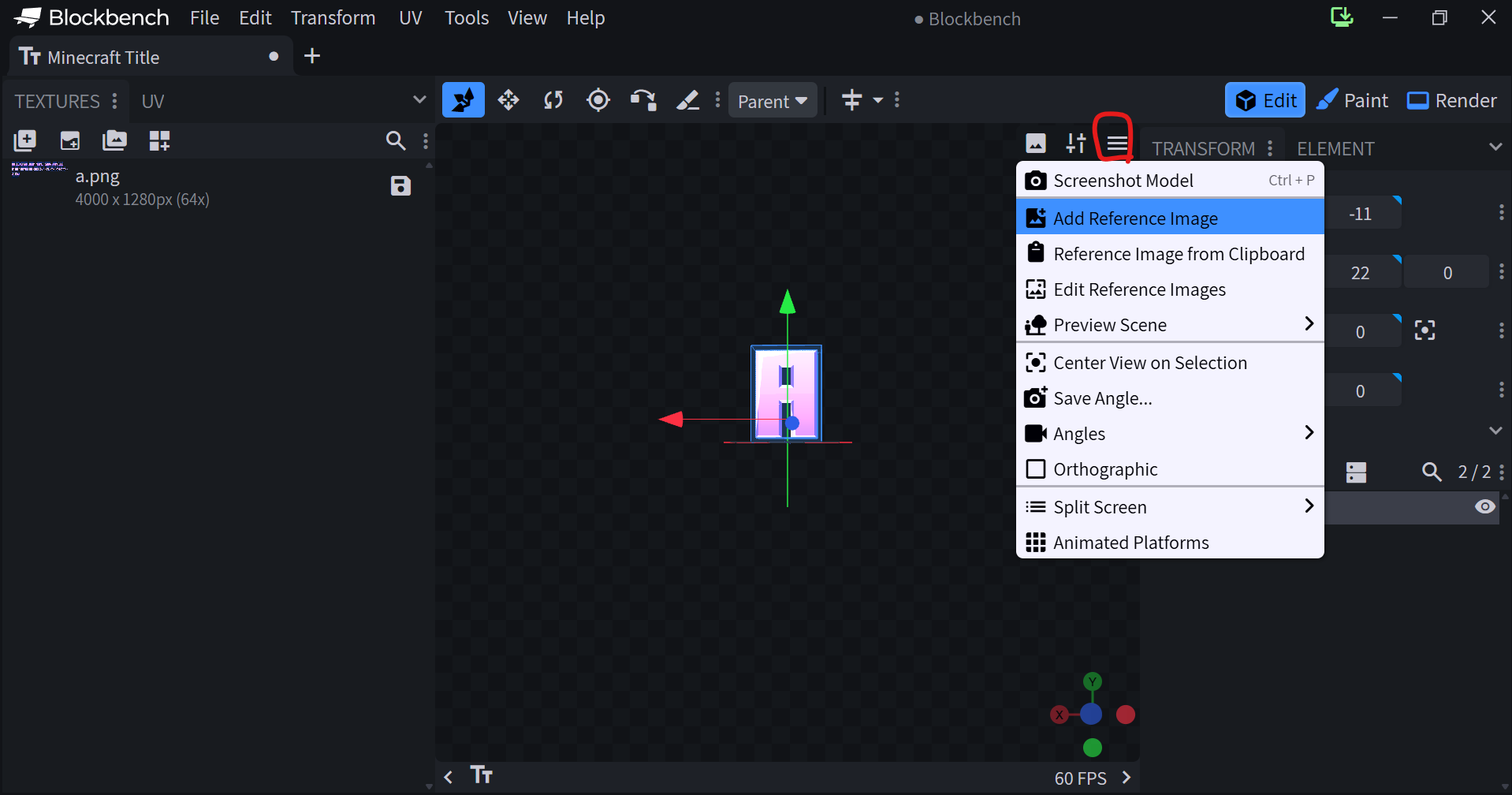The width and height of the screenshot is (1512, 795).
Task: Click the Vertex Snap tool icon
Action: (642, 100)
